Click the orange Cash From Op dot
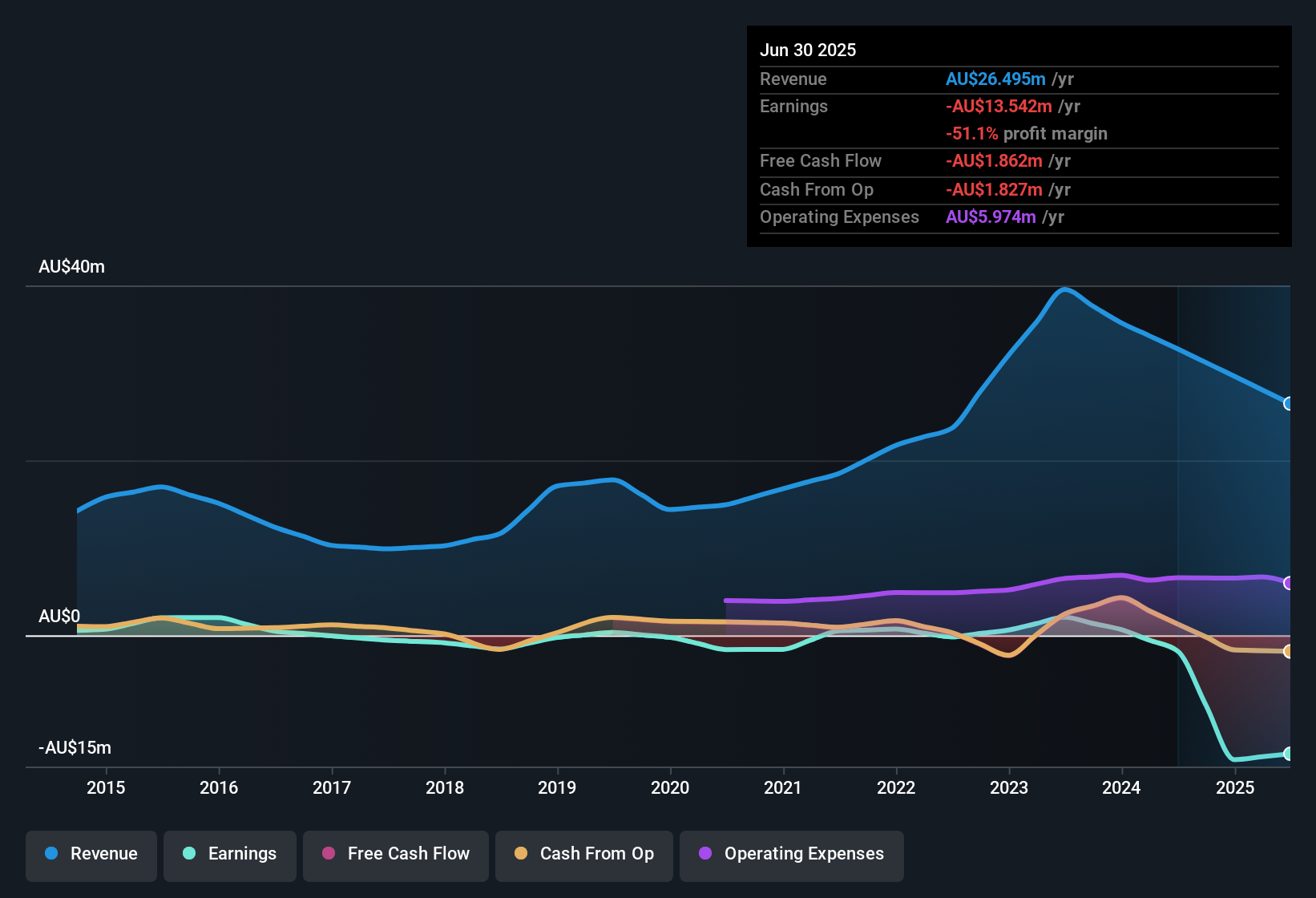1316x898 pixels. coord(521,853)
